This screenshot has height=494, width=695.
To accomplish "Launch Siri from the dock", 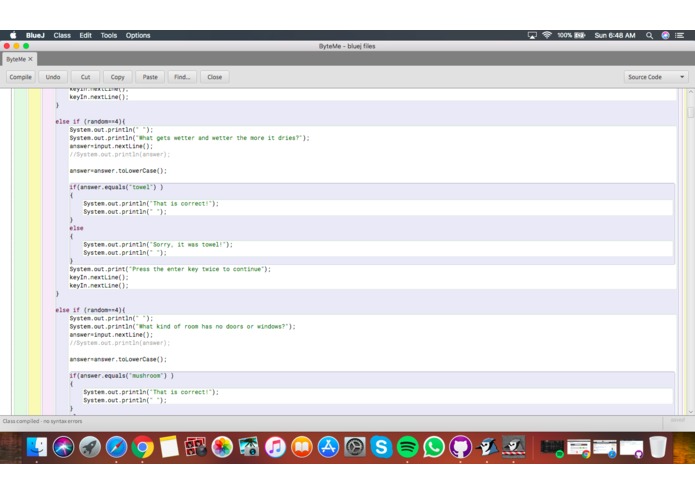I will click(x=63, y=447).
